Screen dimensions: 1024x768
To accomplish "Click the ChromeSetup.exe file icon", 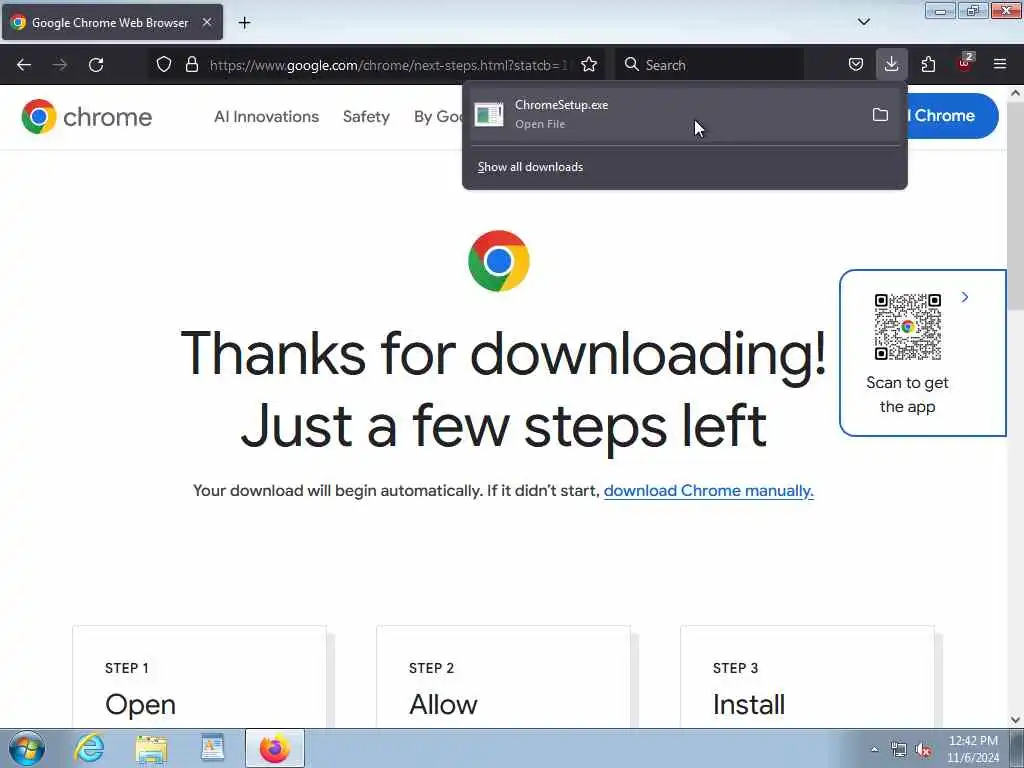I will tap(488, 115).
